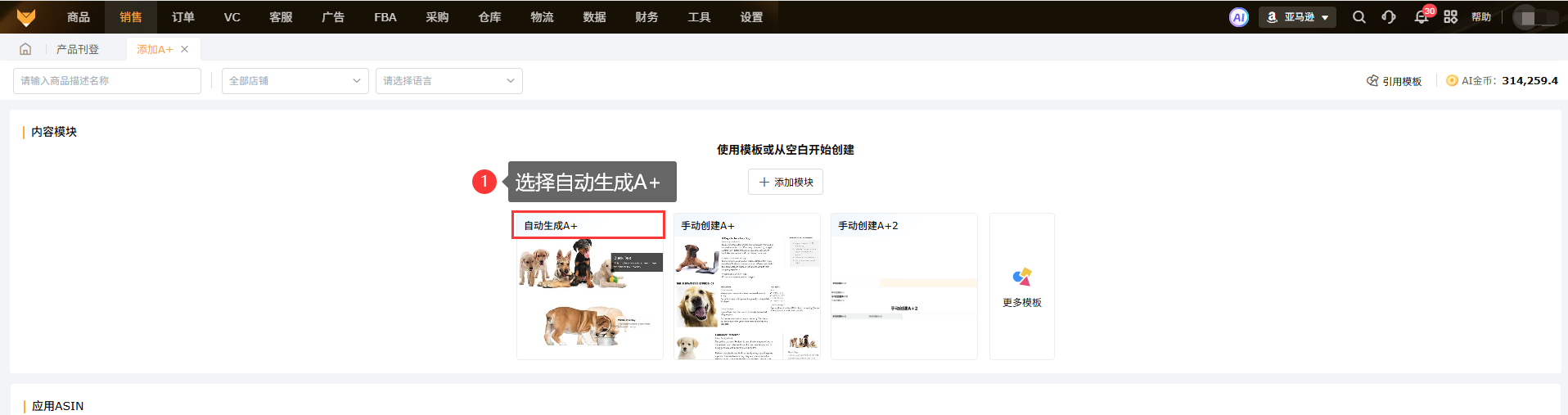The height and width of the screenshot is (415, 1568).
Task: Click the 更多模板 label
Action: point(1022,303)
